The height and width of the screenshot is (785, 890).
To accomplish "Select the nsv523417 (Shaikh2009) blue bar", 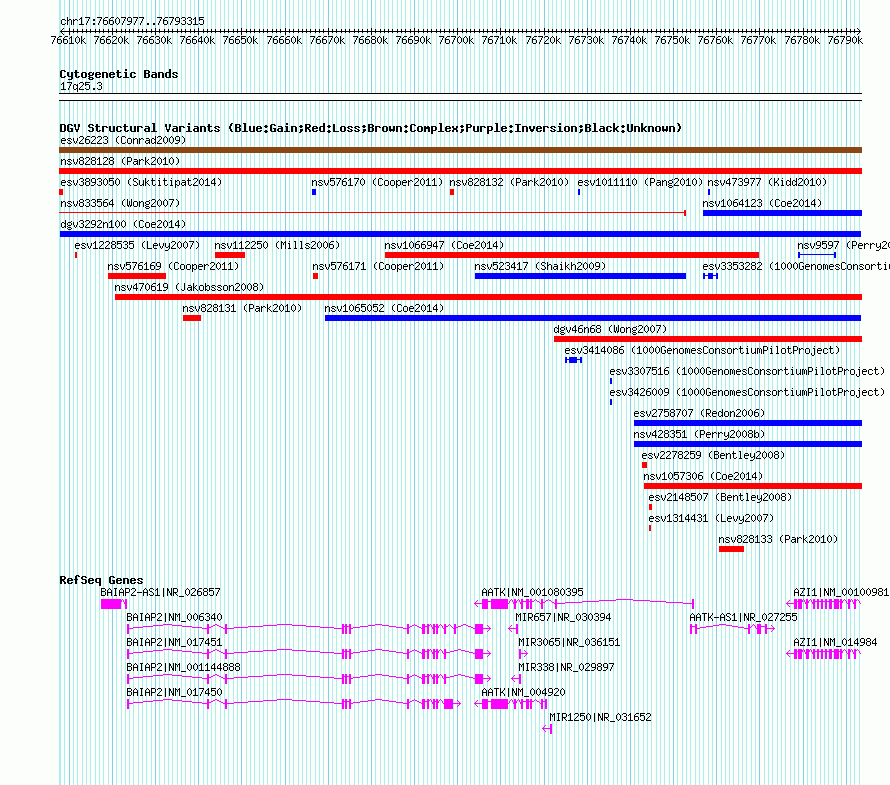I will click(580, 276).
